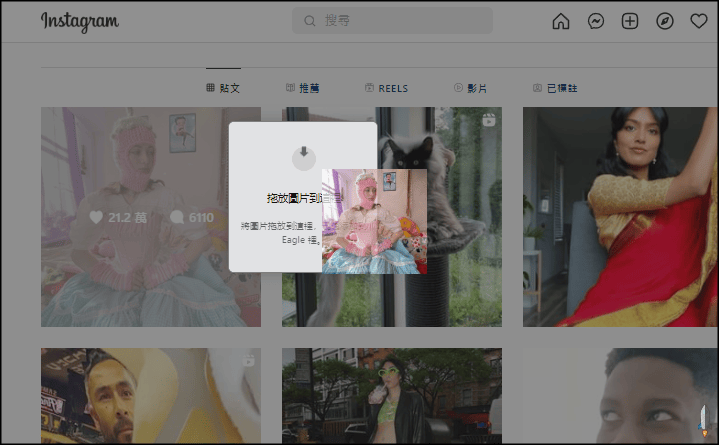
Task: Open the bald man with mustache post
Action: 150,396
